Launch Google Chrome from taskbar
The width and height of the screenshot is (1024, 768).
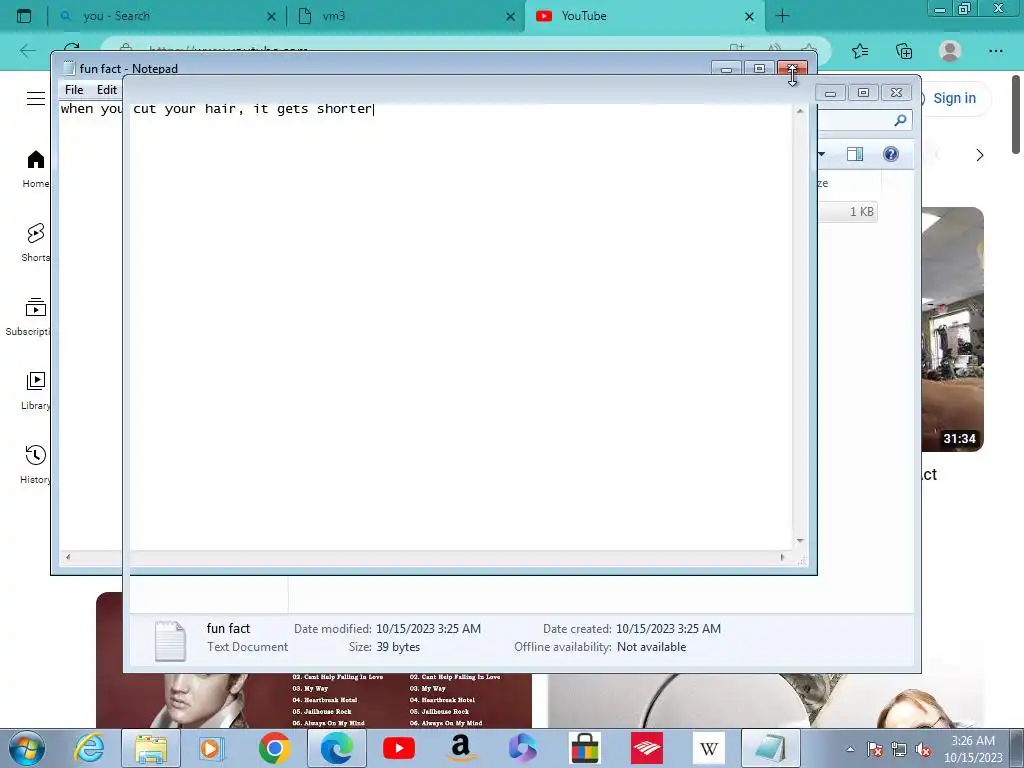pyautogui.click(x=274, y=748)
